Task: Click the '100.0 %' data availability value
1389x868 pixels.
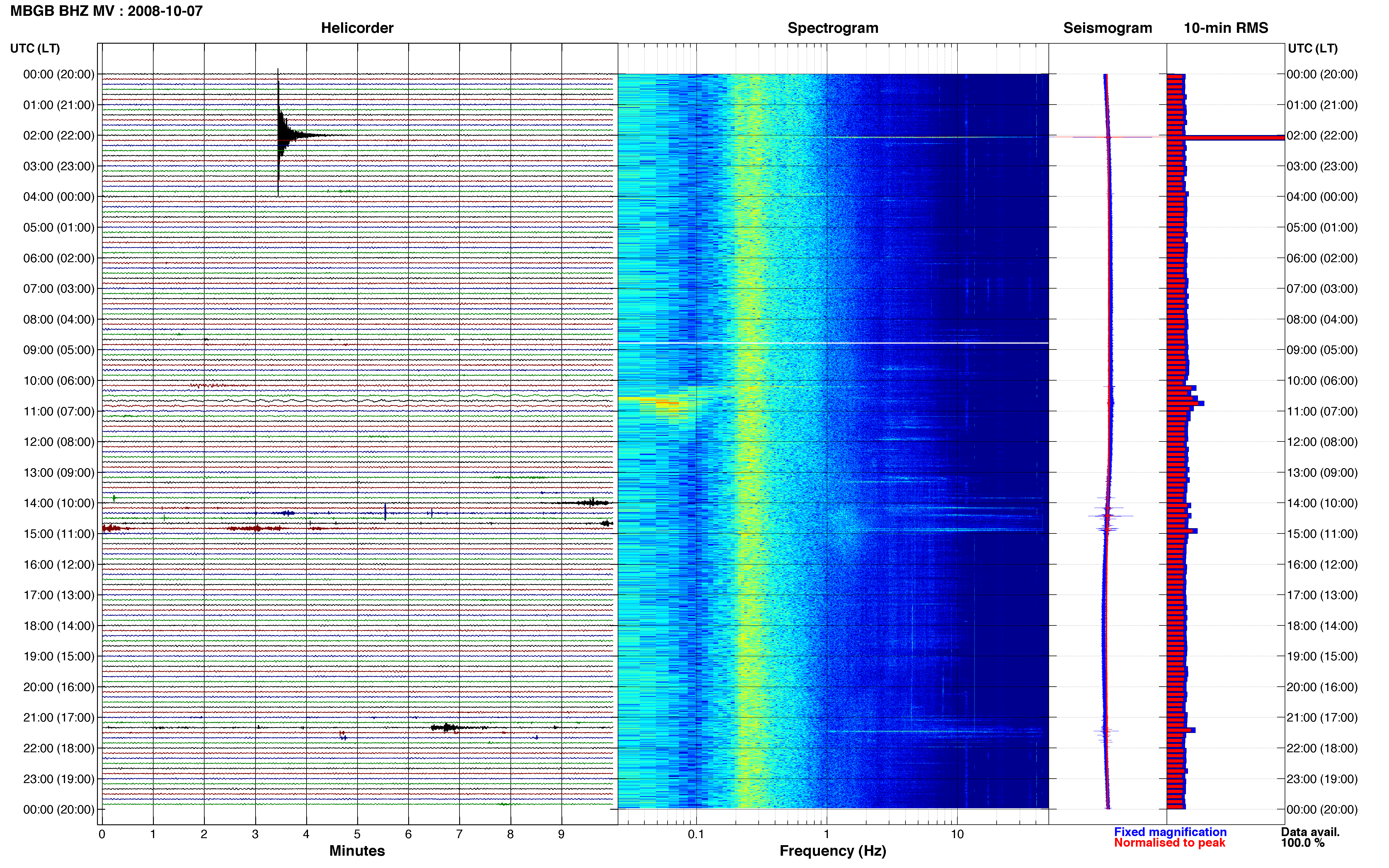Action: 1303,843
